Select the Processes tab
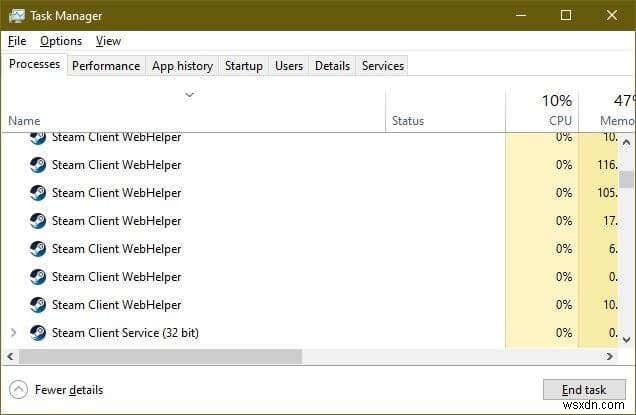Screen dimensions: 636x415 34,65
